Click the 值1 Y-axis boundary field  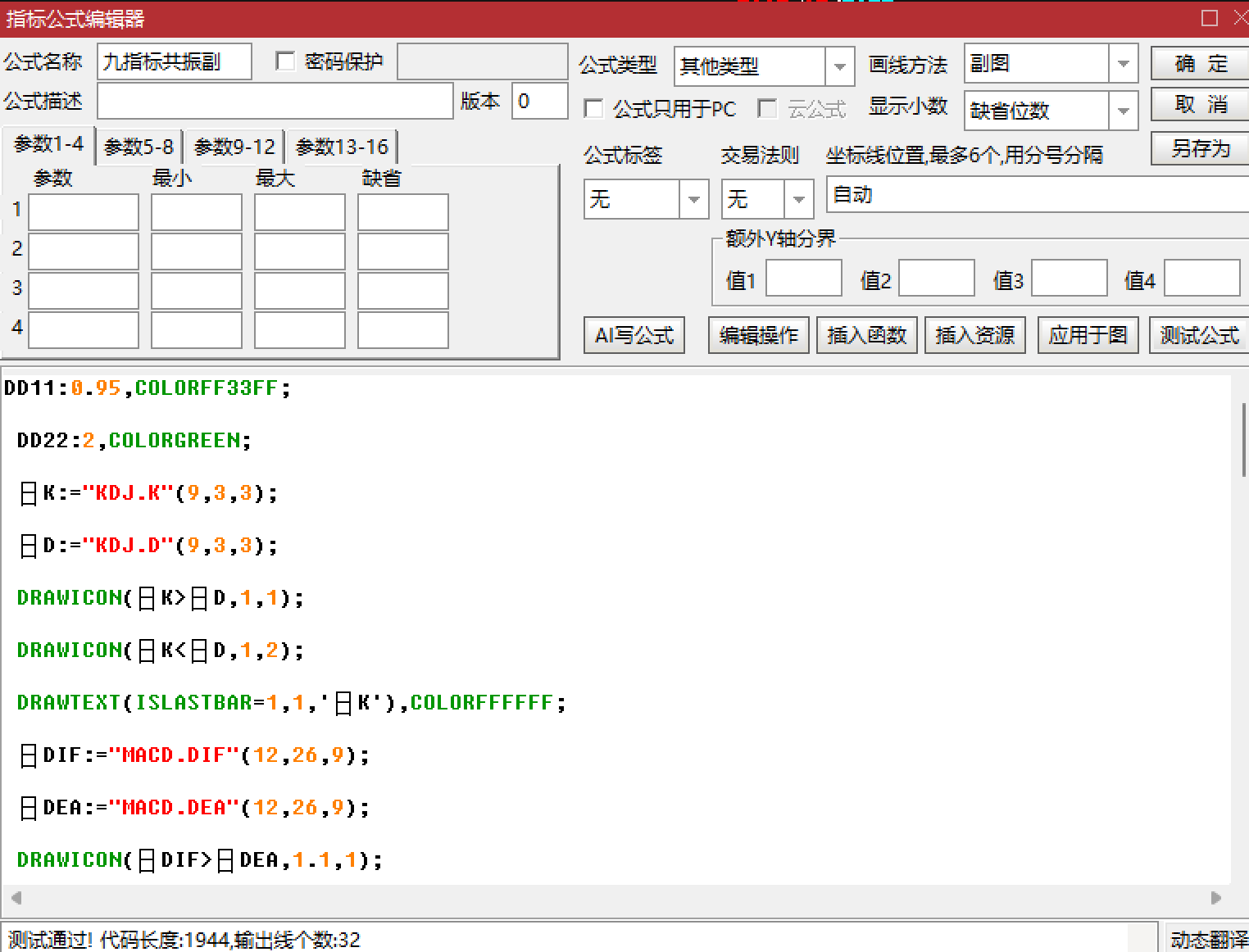[x=803, y=279]
